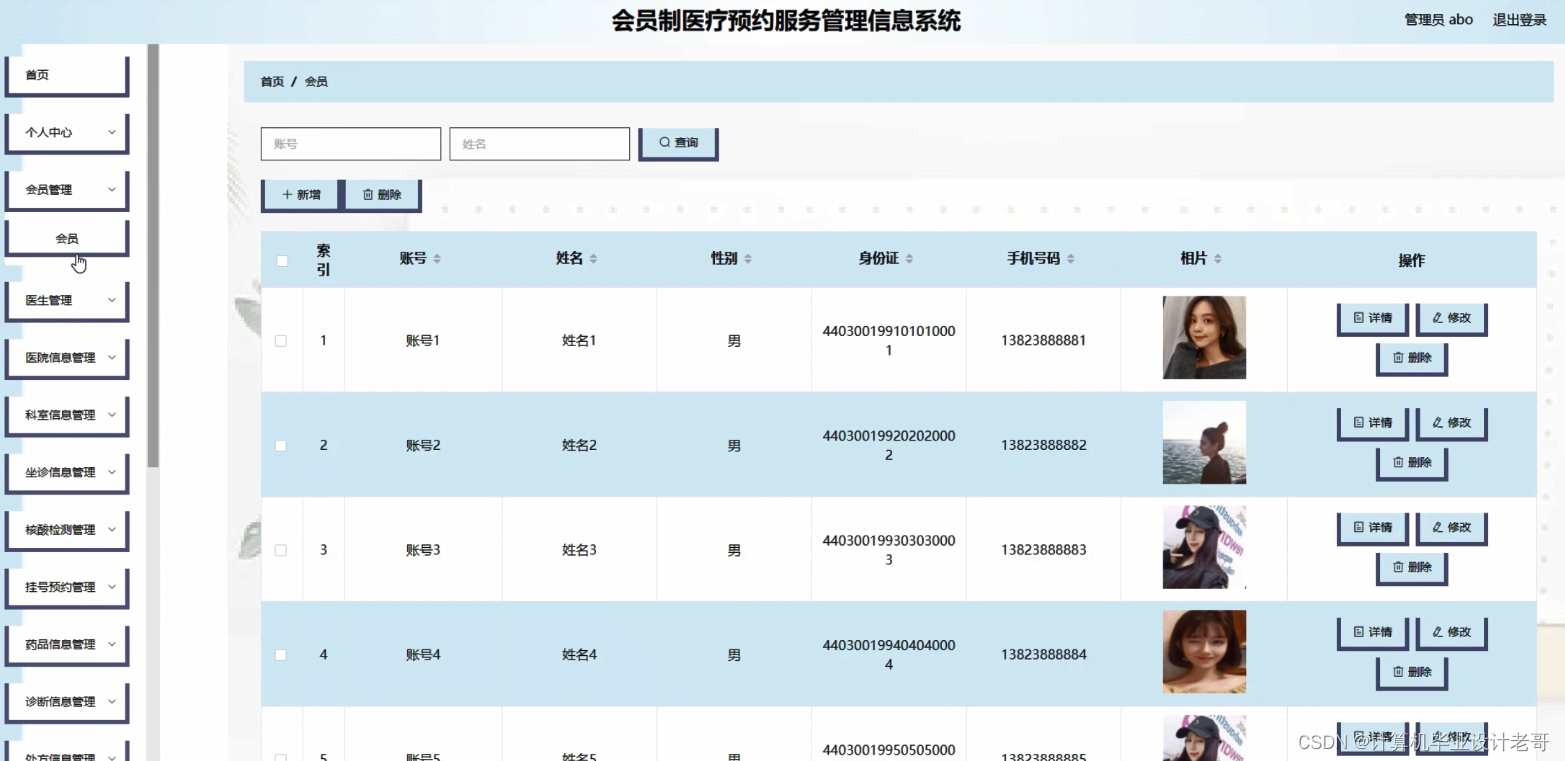Open the photo thumbnail in row 账号2

[1204, 443]
